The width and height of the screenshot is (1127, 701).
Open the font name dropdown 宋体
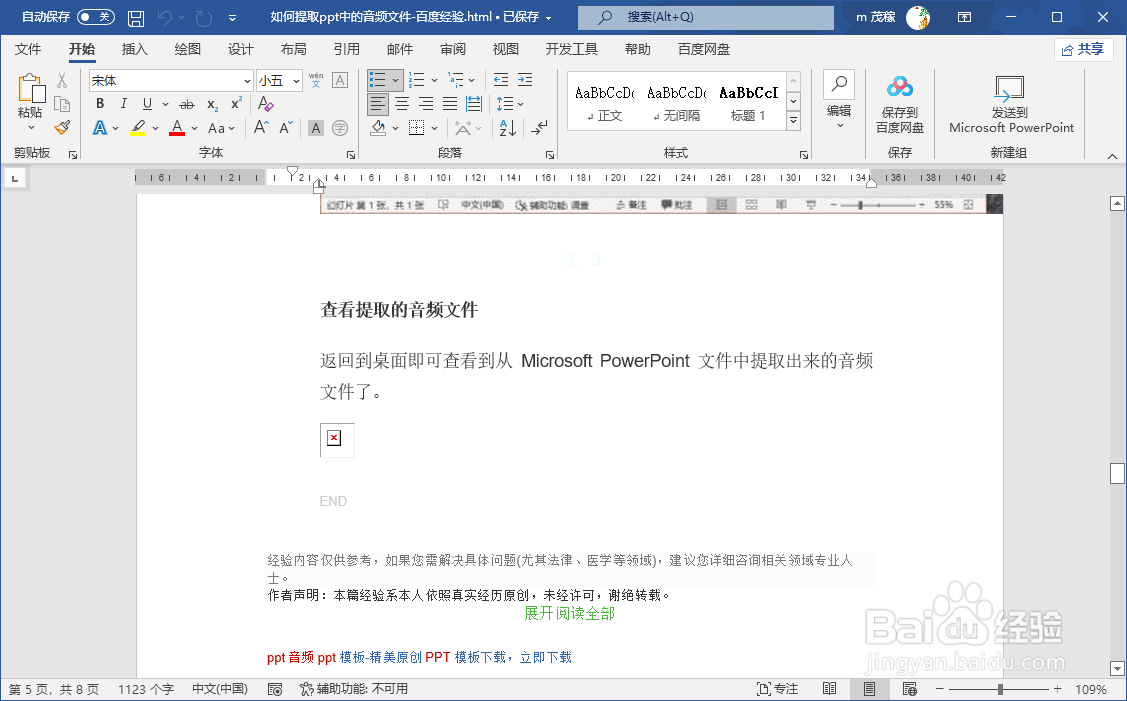[x=247, y=81]
